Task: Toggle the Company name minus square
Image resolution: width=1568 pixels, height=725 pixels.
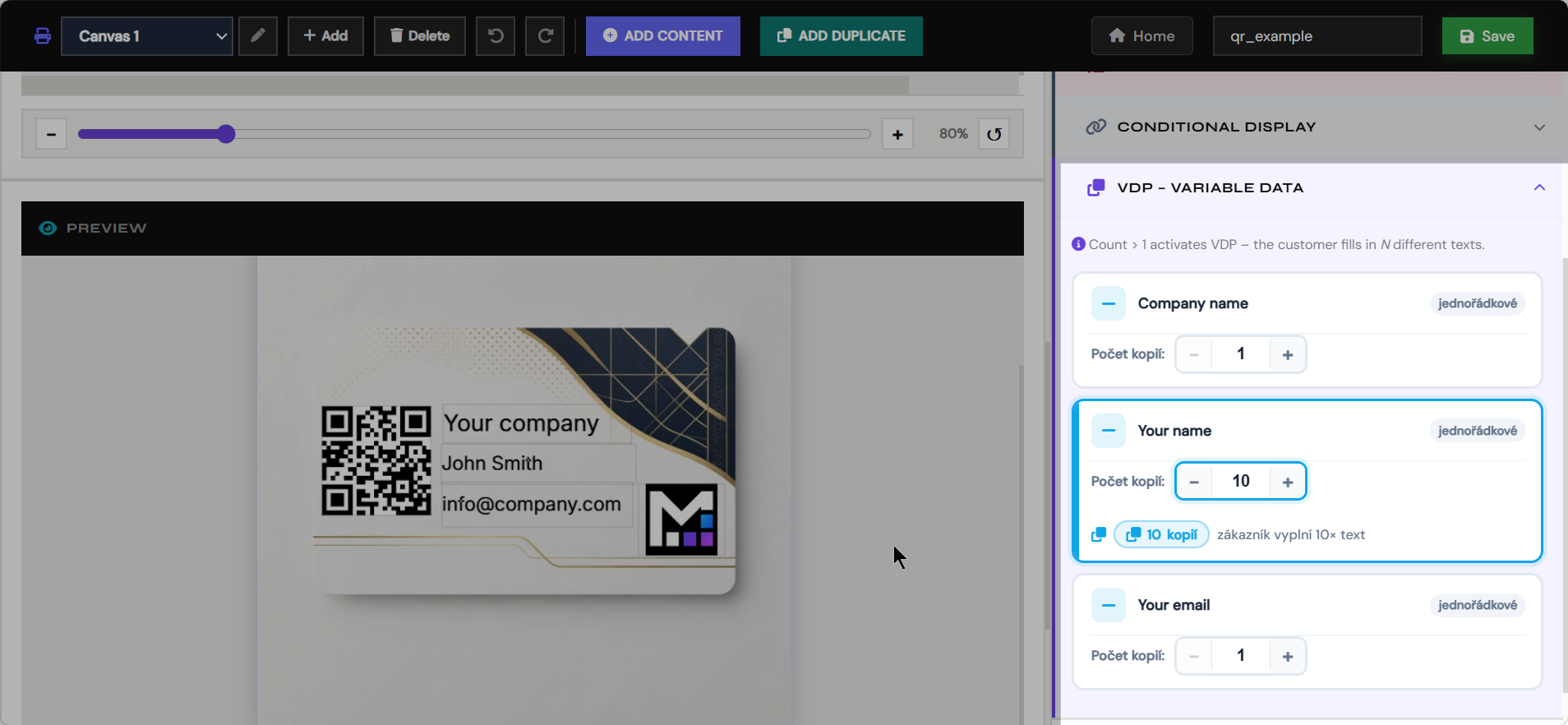Action: (1109, 303)
